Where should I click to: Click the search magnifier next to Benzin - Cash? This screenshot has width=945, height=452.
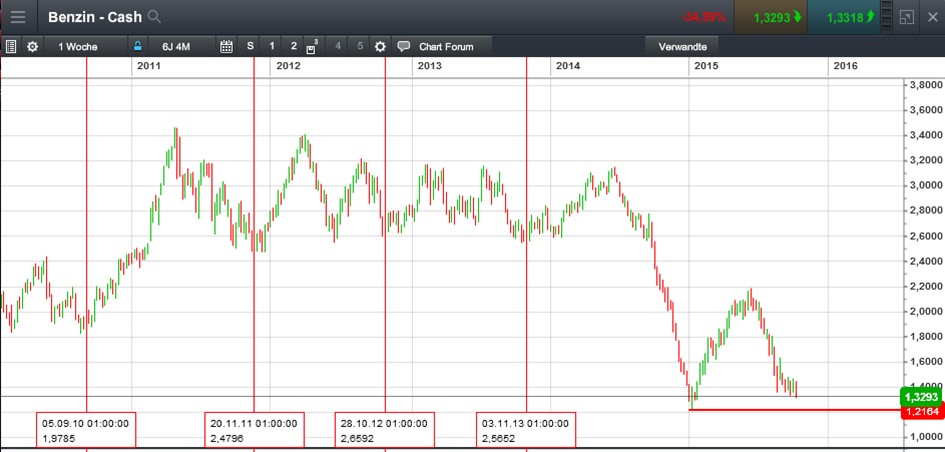[153, 17]
